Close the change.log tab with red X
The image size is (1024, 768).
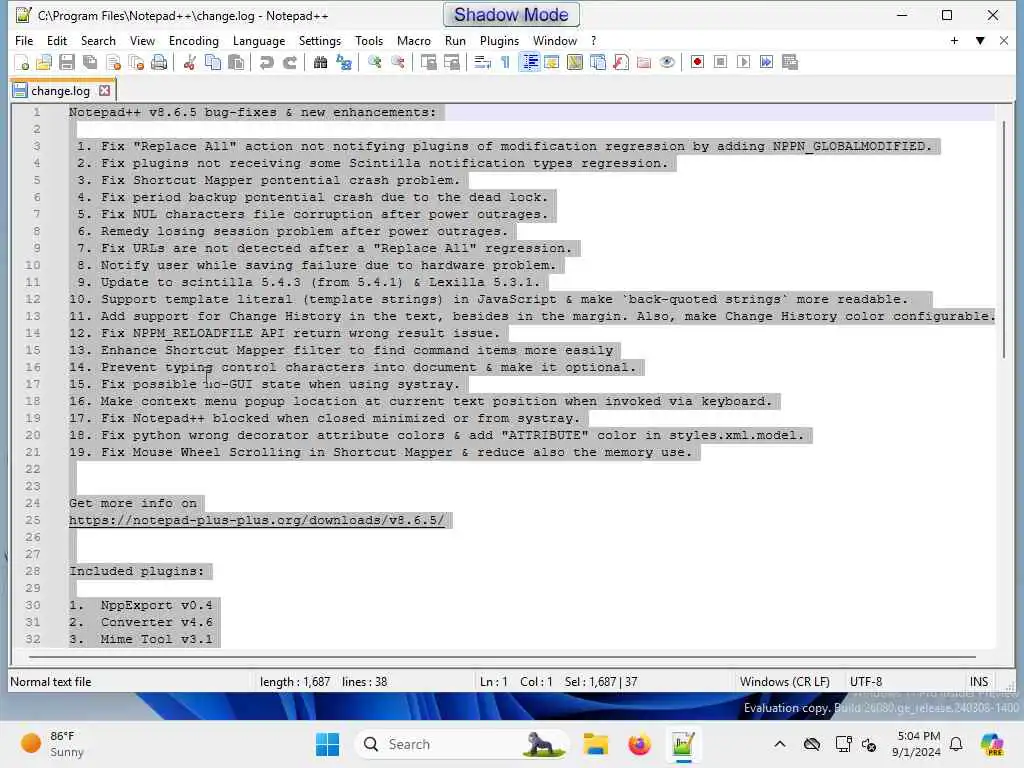click(104, 91)
